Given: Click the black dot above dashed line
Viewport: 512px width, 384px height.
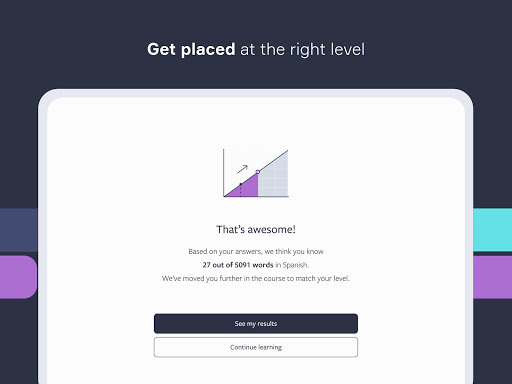Looking at the screenshot, I should 241,184.
